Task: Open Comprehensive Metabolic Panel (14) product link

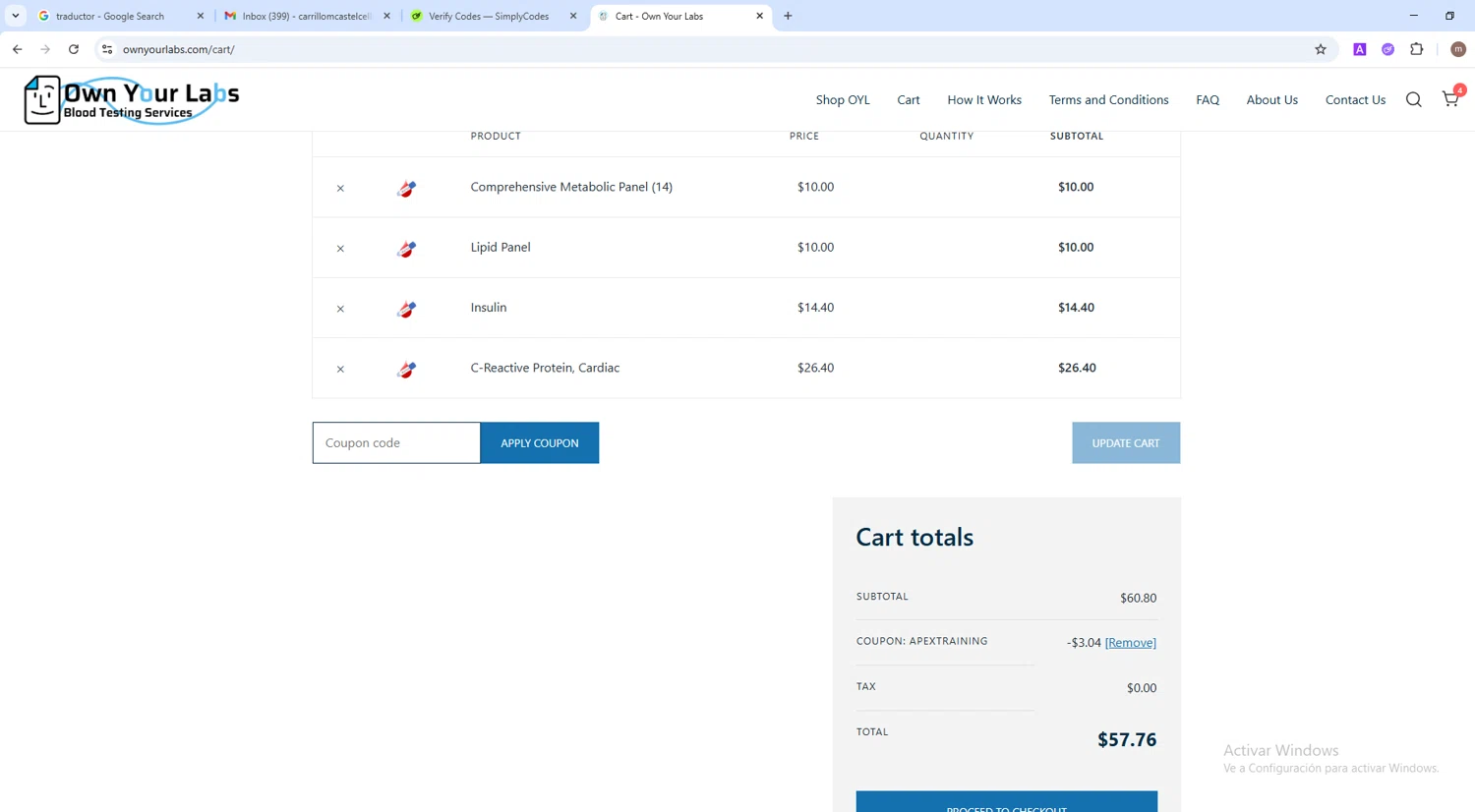Action: click(571, 187)
